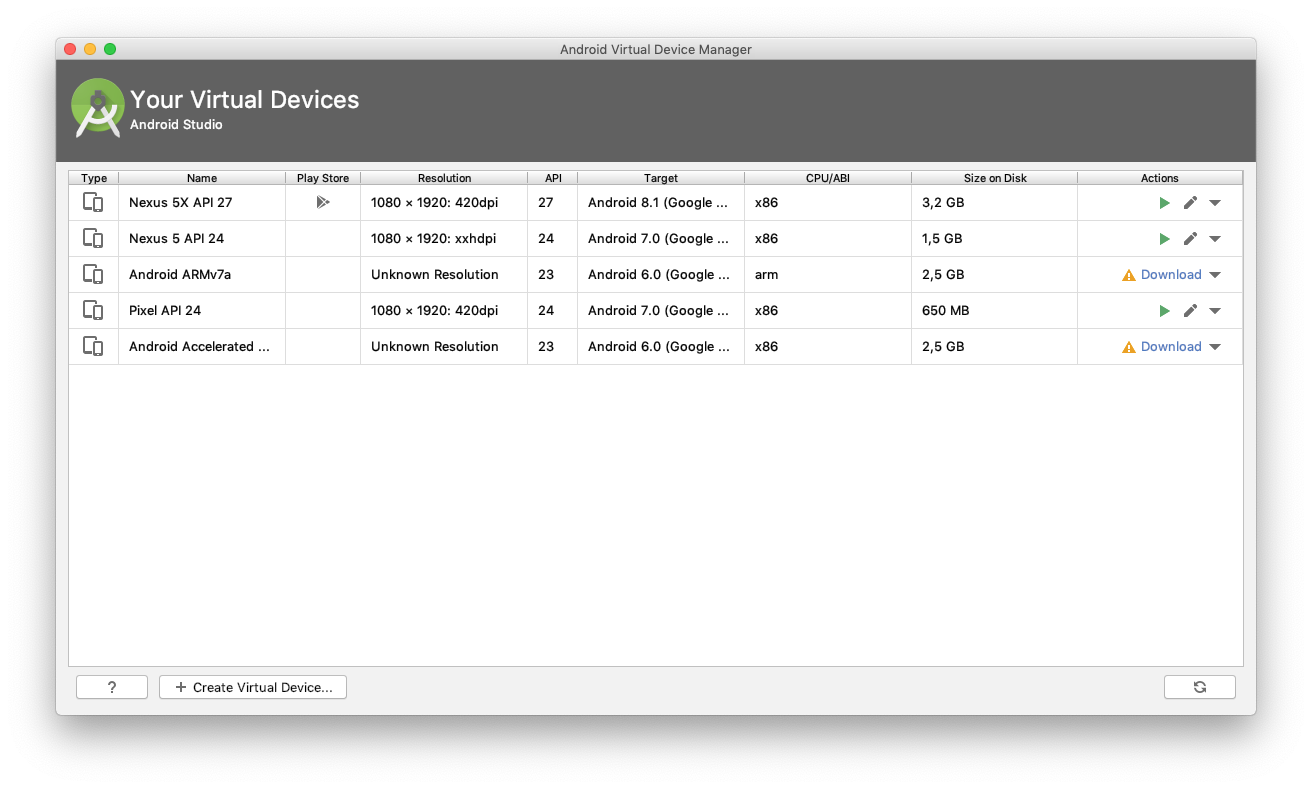Click the Android Studio logo
This screenshot has width=1312, height=789.
coord(97,108)
